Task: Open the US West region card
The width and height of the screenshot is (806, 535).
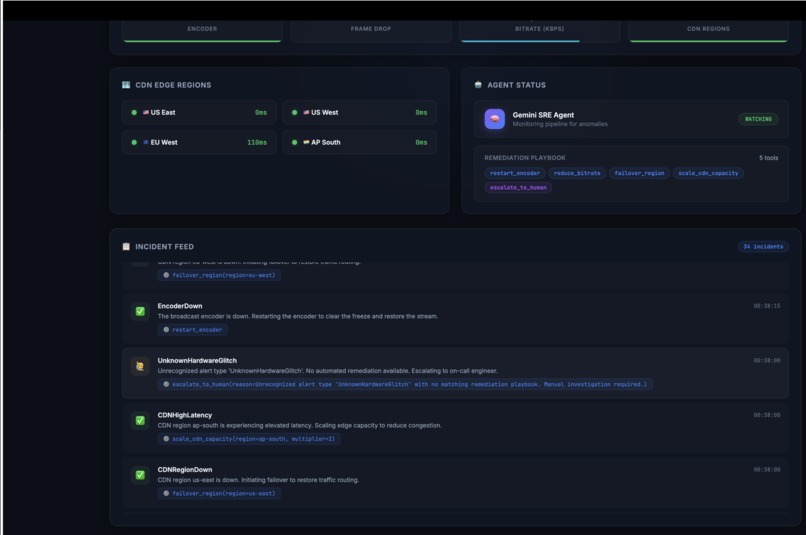Action: pyautogui.click(x=359, y=113)
